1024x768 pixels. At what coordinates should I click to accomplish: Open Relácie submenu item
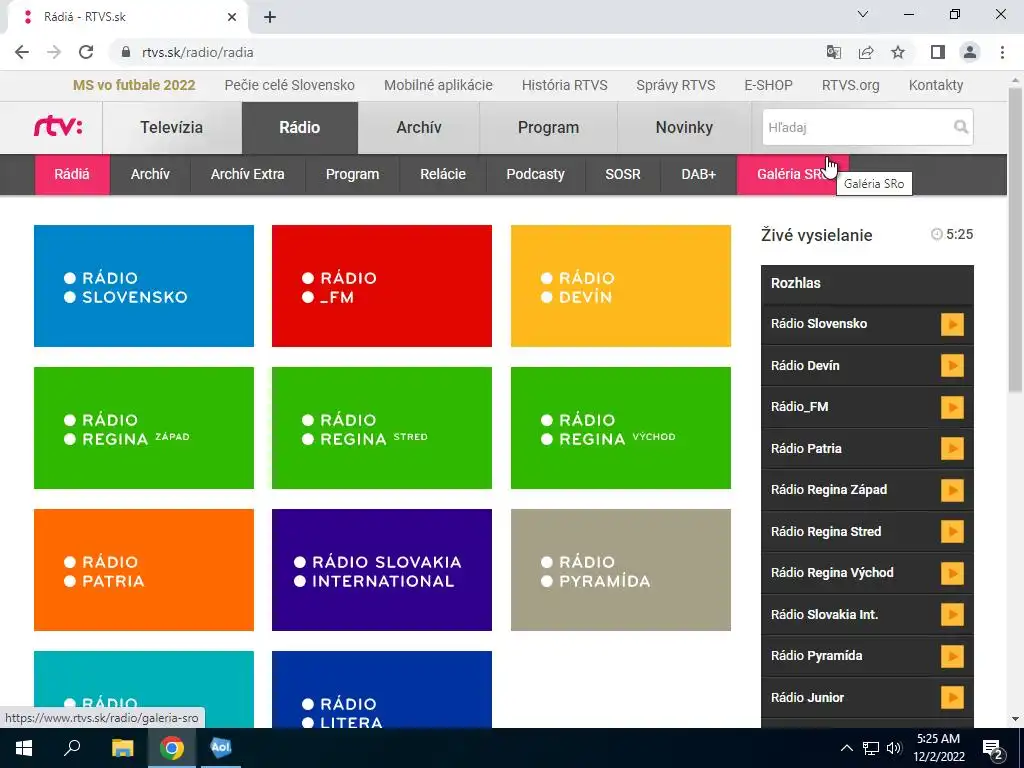(443, 174)
